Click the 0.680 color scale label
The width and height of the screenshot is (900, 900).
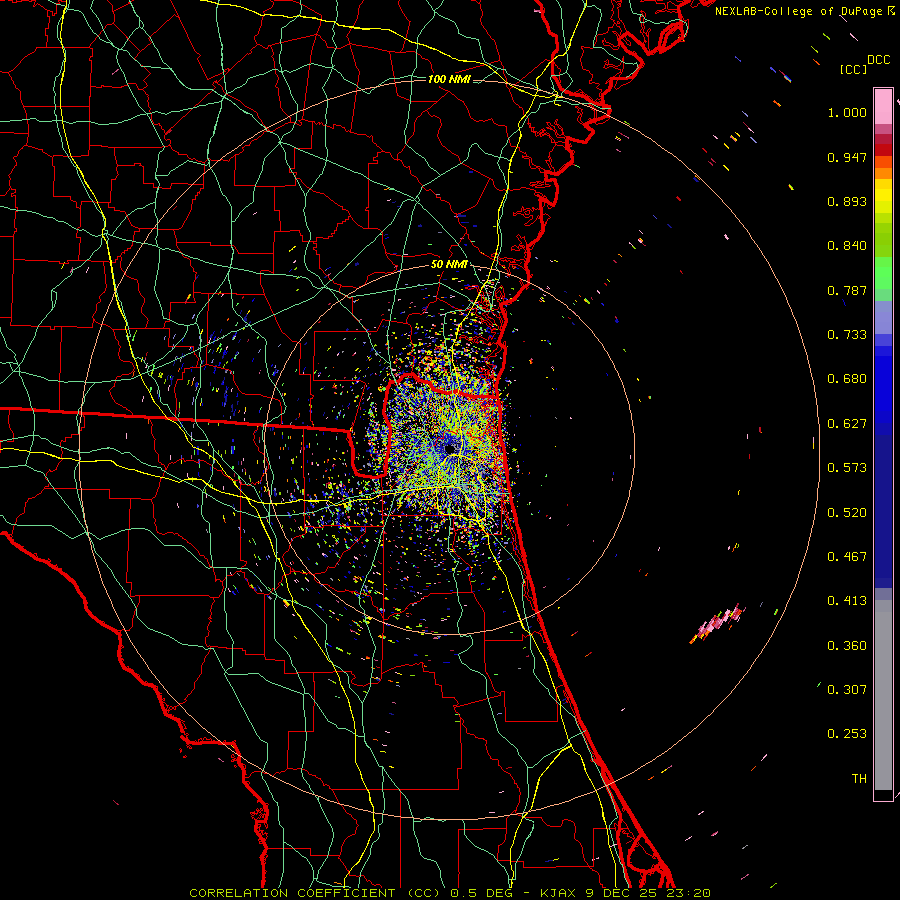[847, 379]
